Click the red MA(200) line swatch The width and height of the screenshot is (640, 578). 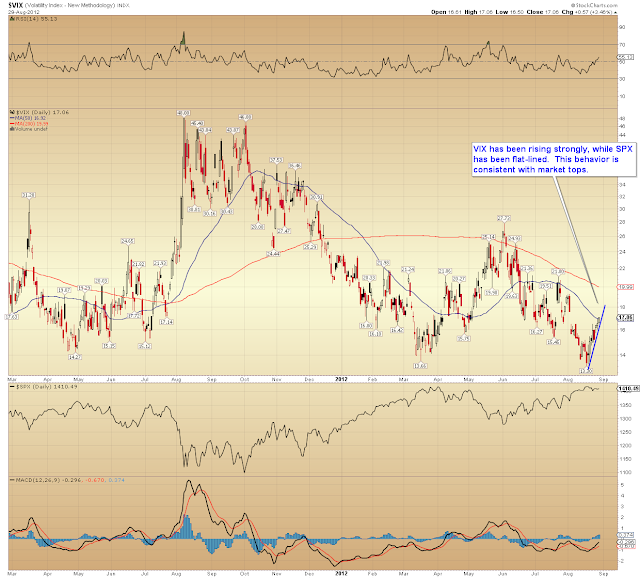click(12, 124)
